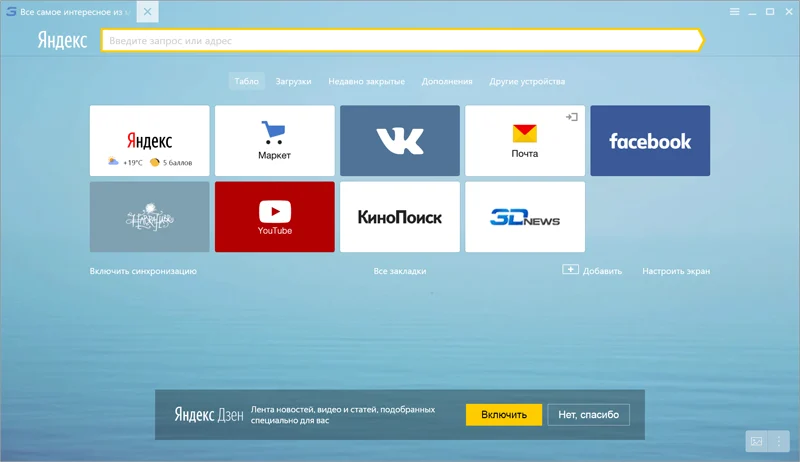This screenshot has height=462, width=800.
Task: Open the Яндекс Маркет cart tile
Action: click(x=274, y=140)
